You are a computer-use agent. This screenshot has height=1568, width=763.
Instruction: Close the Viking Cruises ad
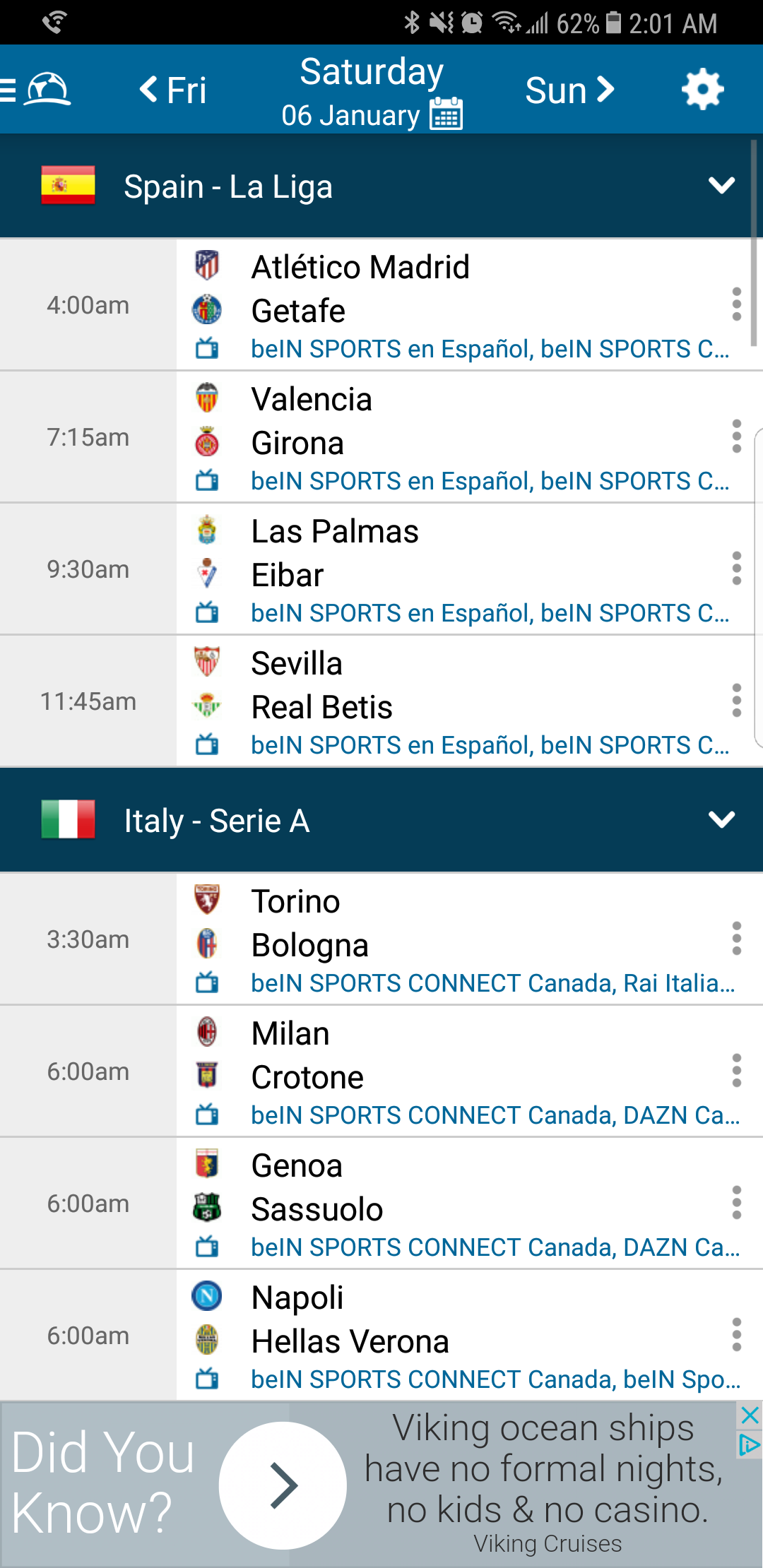[x=750, y=1415]
